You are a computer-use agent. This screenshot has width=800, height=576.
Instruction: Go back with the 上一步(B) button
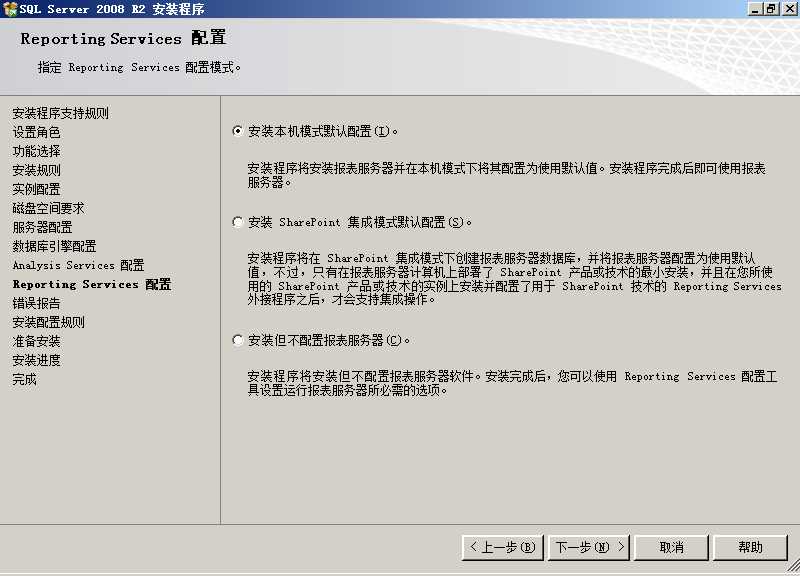503,547
